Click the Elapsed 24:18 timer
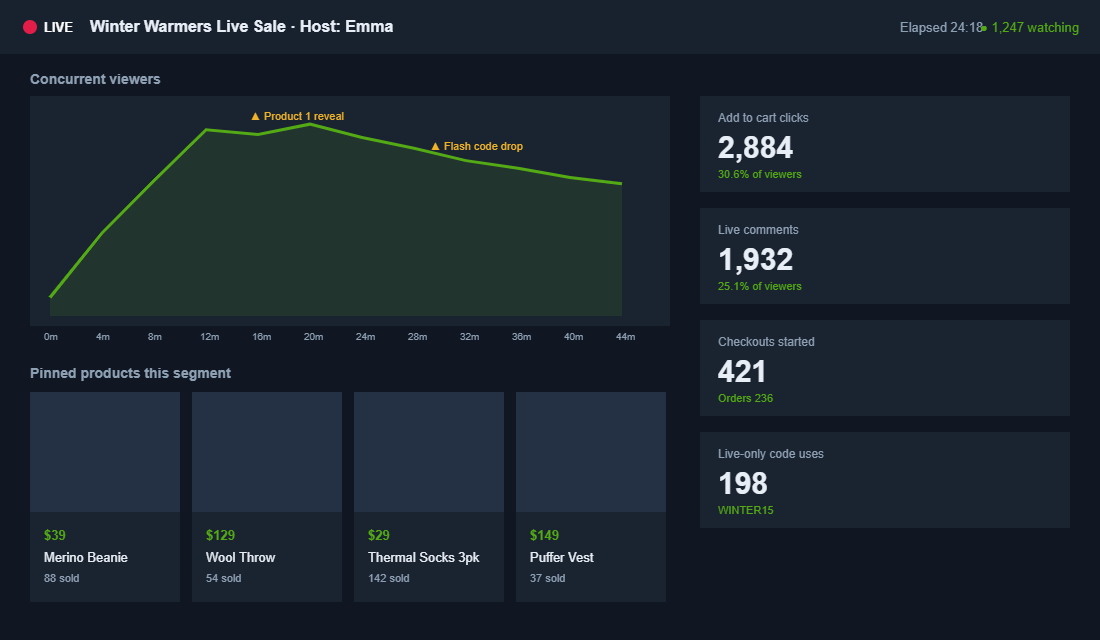 click(x=941, y=27)
